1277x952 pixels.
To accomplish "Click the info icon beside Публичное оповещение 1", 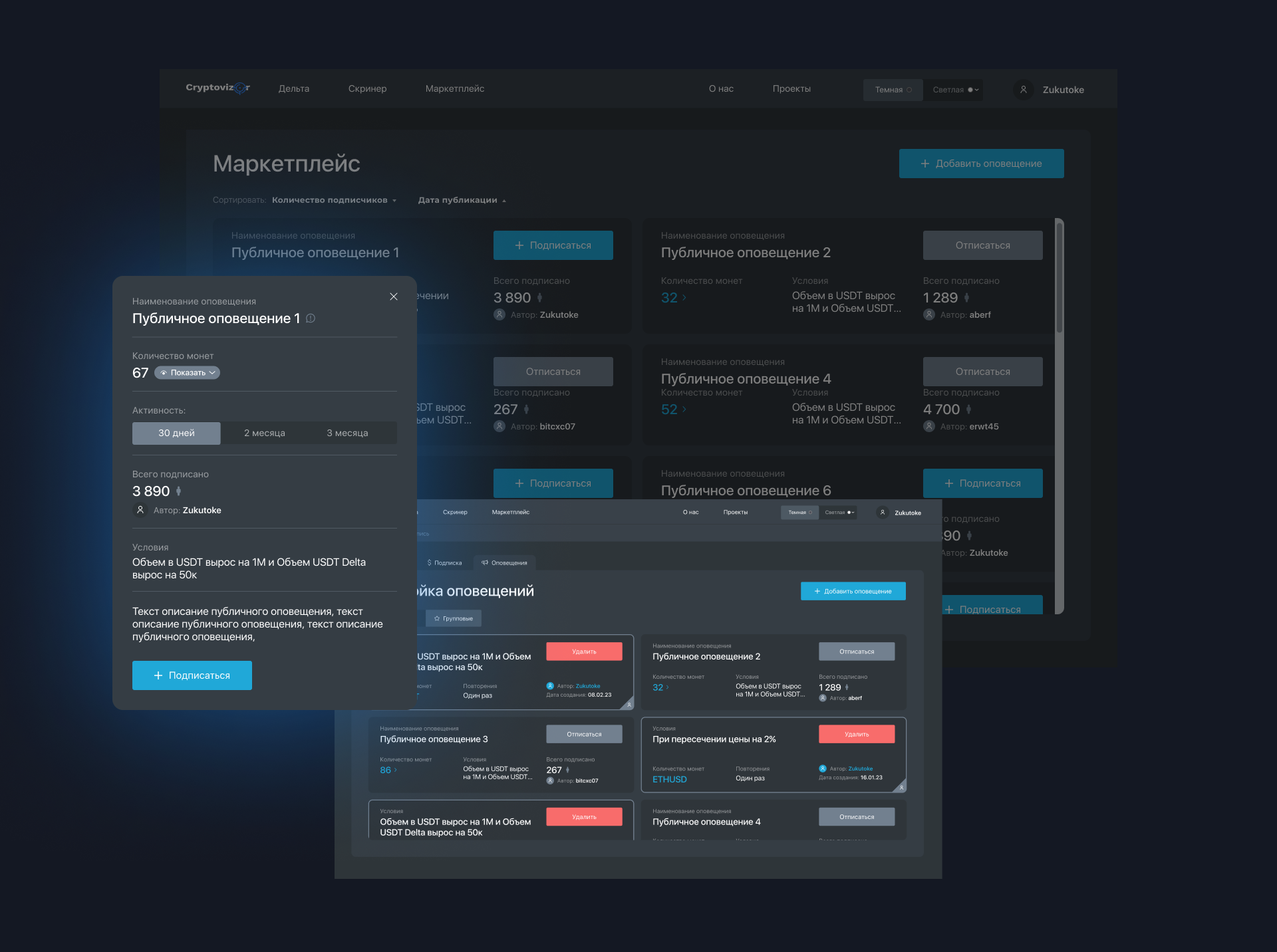I will (x=310, y=318).
